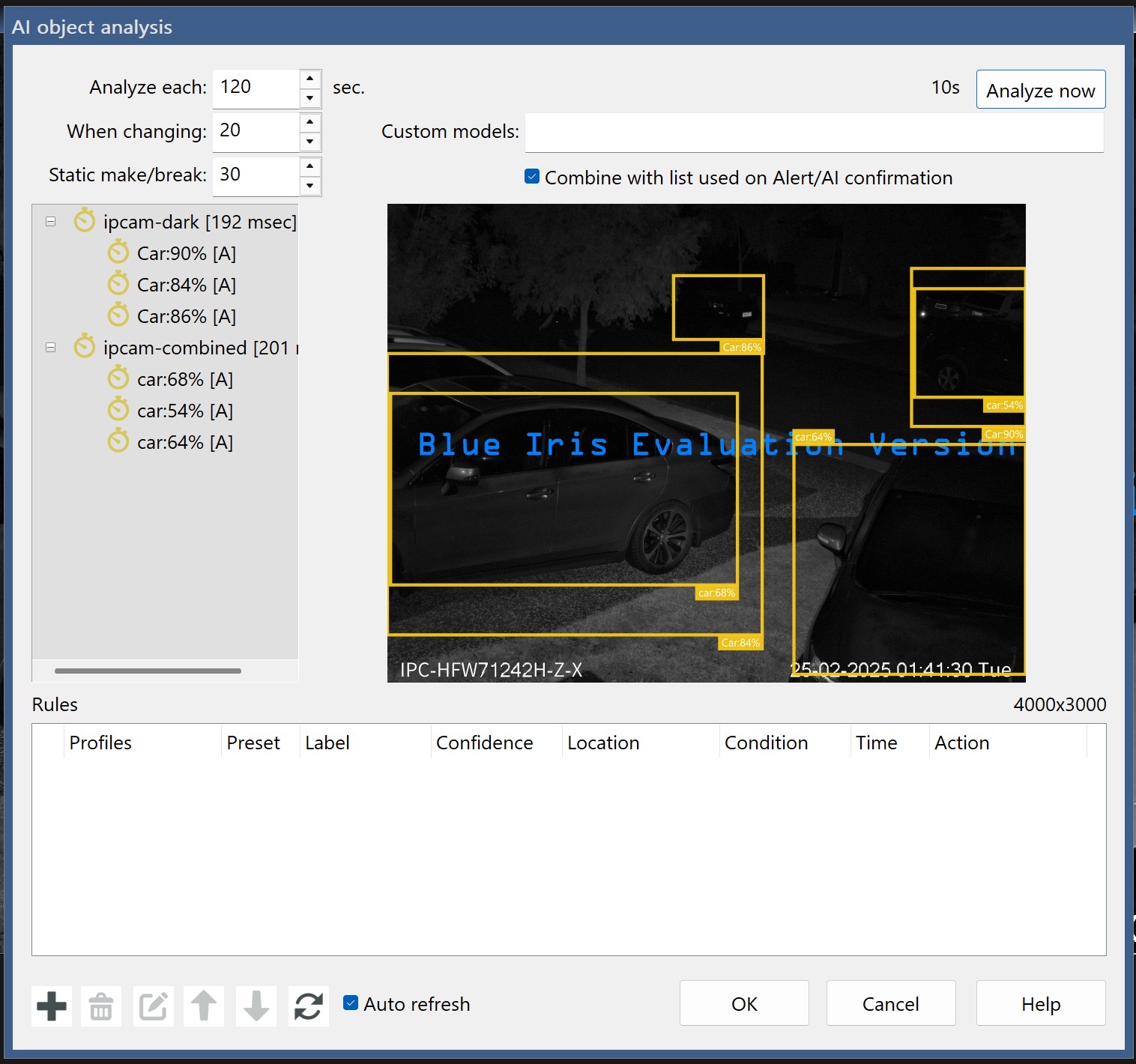
Task: Click stopwatch icon beside Car:86%
Action: (118, 315)
